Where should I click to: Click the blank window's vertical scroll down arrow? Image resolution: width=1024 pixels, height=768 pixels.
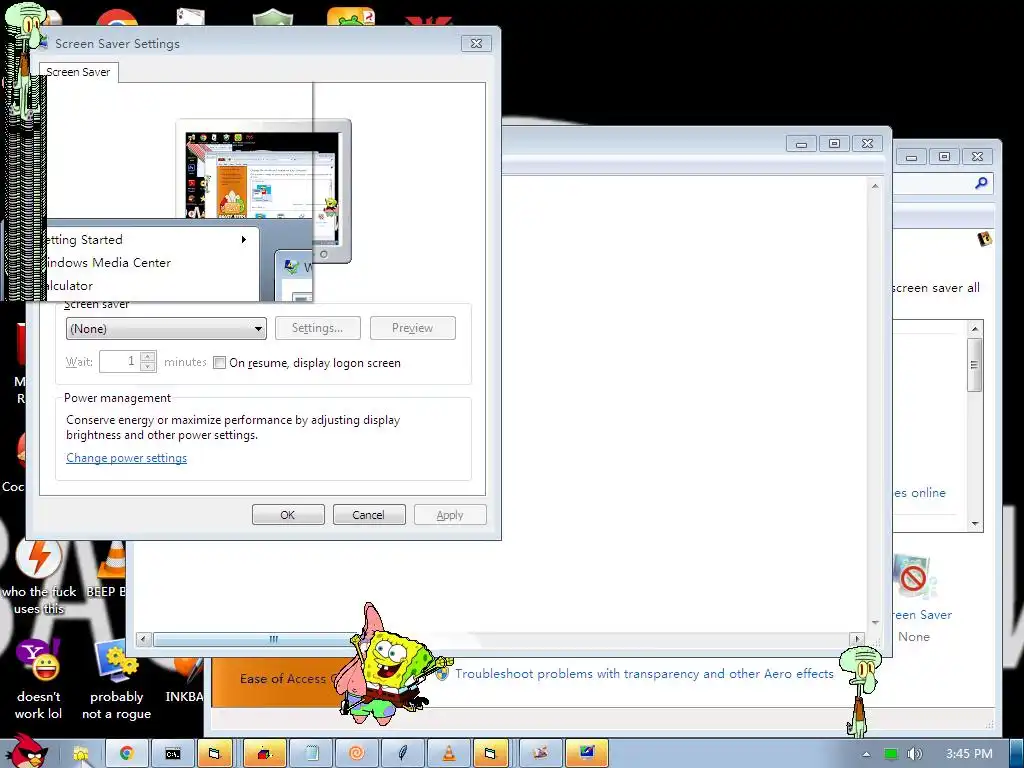(875, 622)
